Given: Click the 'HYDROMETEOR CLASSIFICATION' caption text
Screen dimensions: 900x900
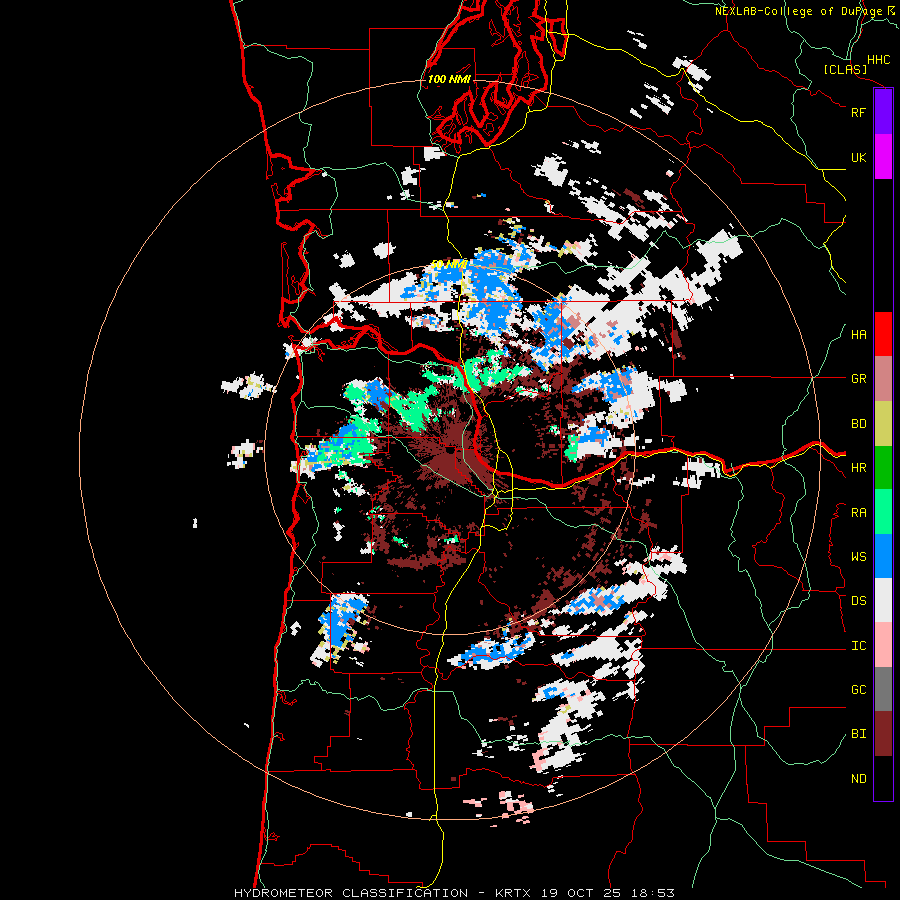Looking at the screenshot, I should tap(351, 893).
